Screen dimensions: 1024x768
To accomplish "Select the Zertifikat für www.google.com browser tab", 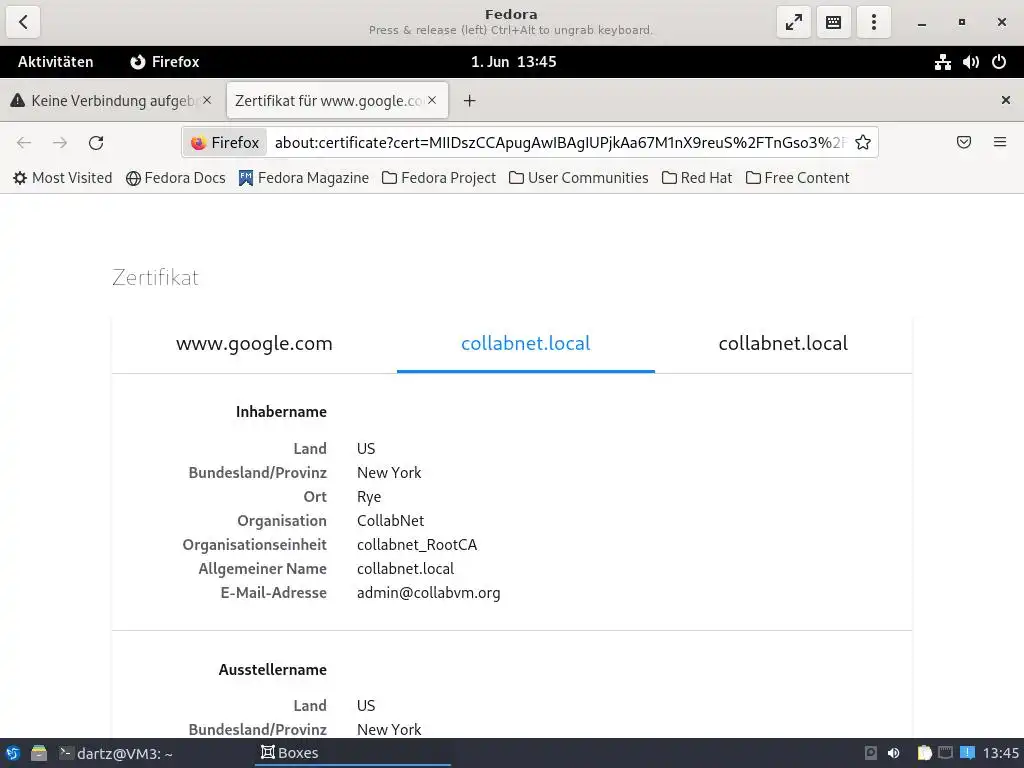I will [x=337, y=101].
